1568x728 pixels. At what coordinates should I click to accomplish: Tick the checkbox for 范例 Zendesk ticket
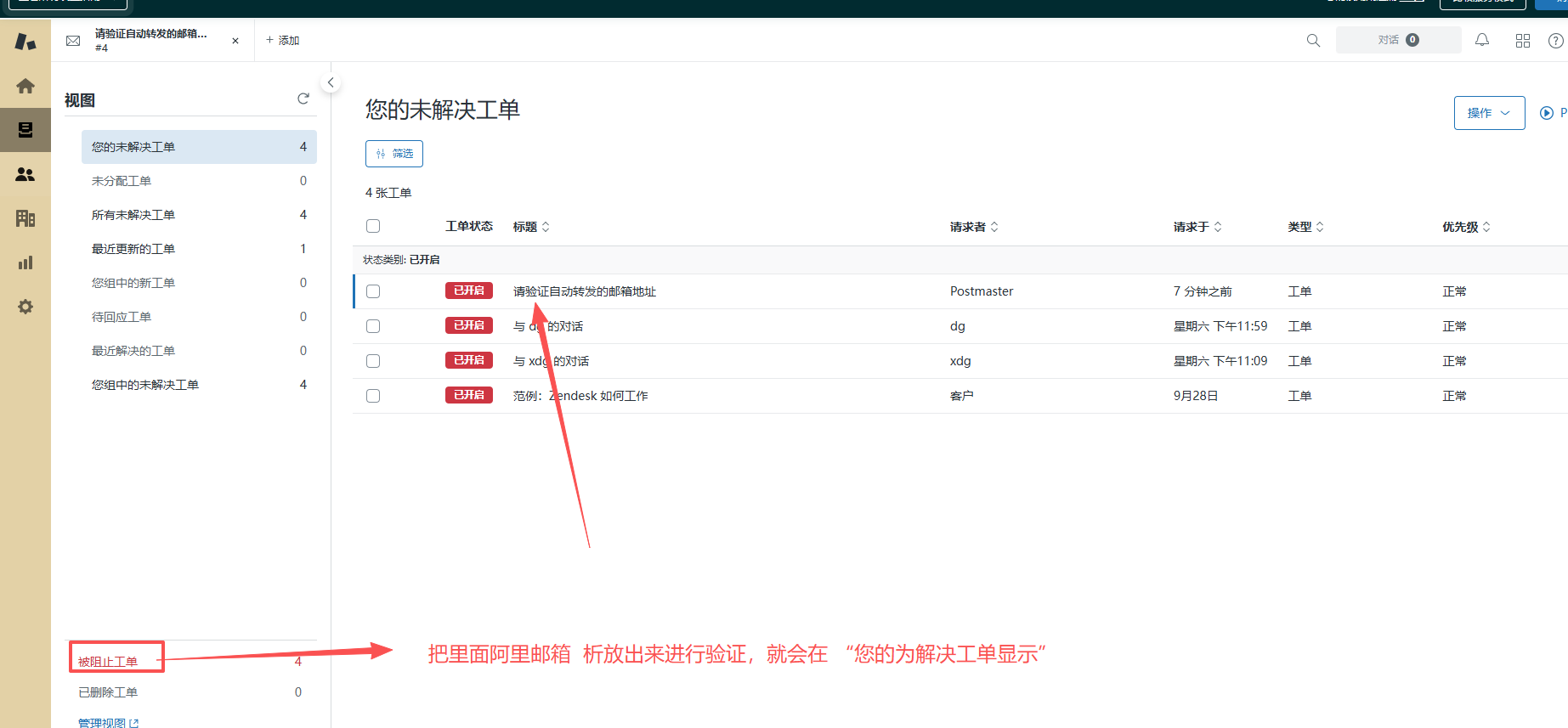[373, 396]
